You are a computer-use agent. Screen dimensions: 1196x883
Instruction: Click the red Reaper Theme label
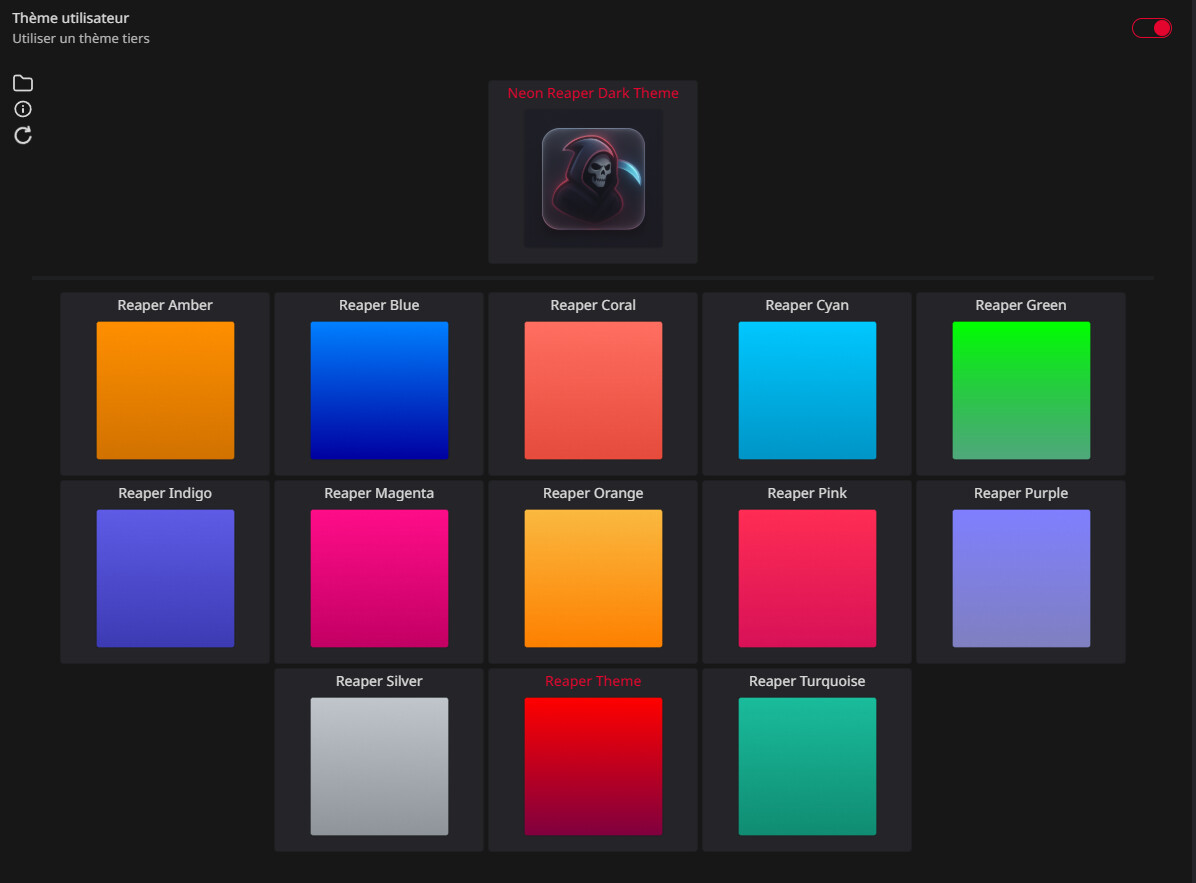(x=593, y=681)
